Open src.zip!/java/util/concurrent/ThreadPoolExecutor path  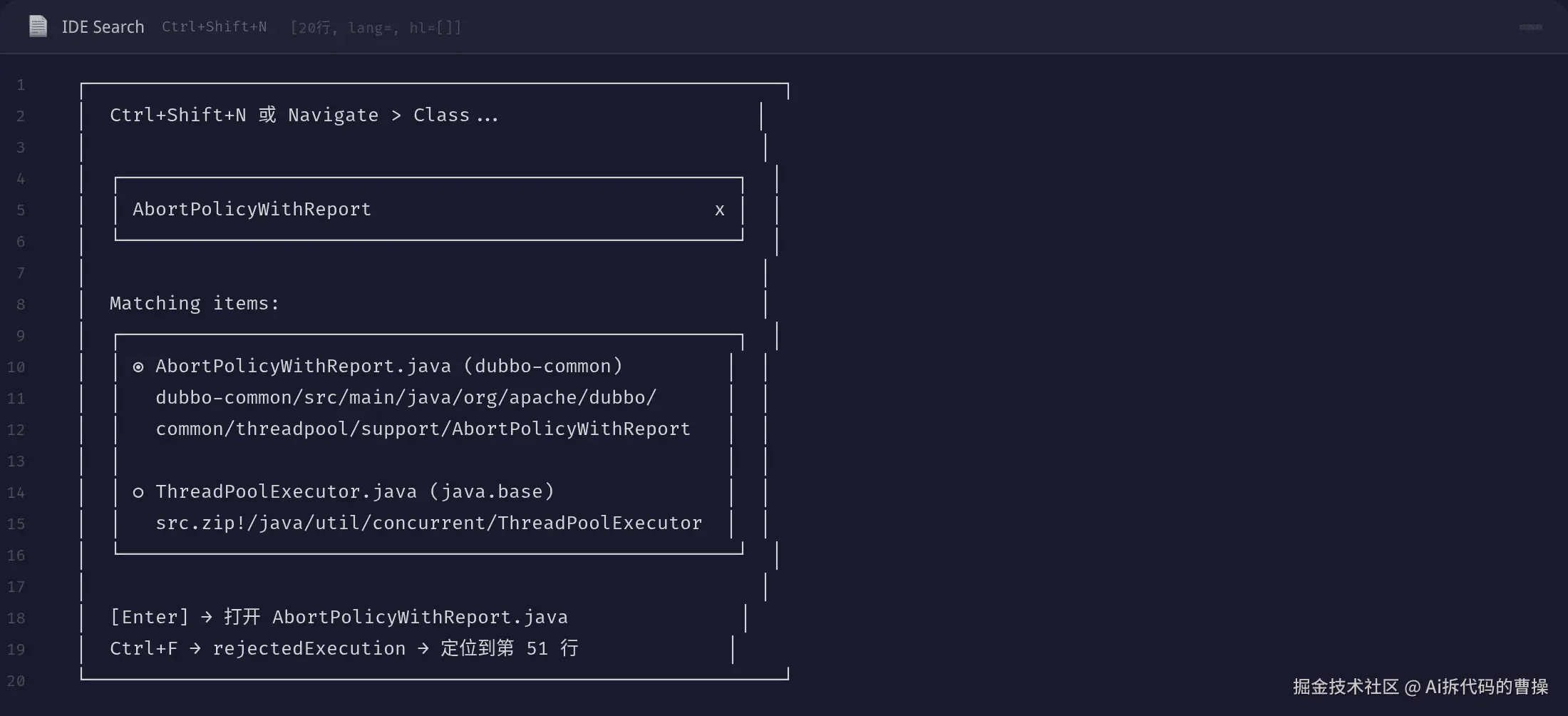[x=428, y=523]
